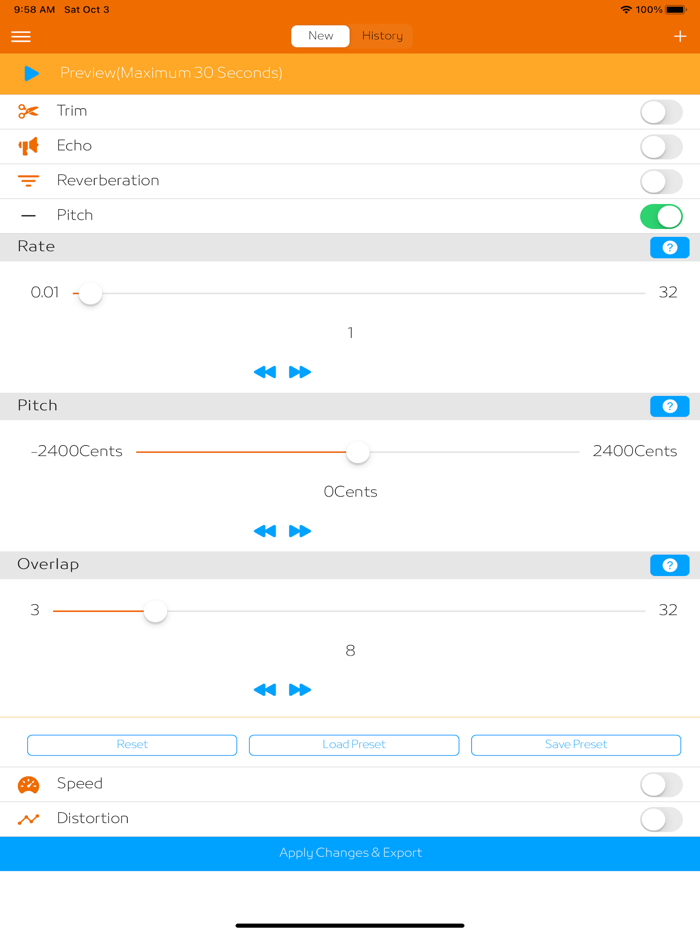Enable the Trim effect toggle

pyautogui.click(x=661, y=112)
